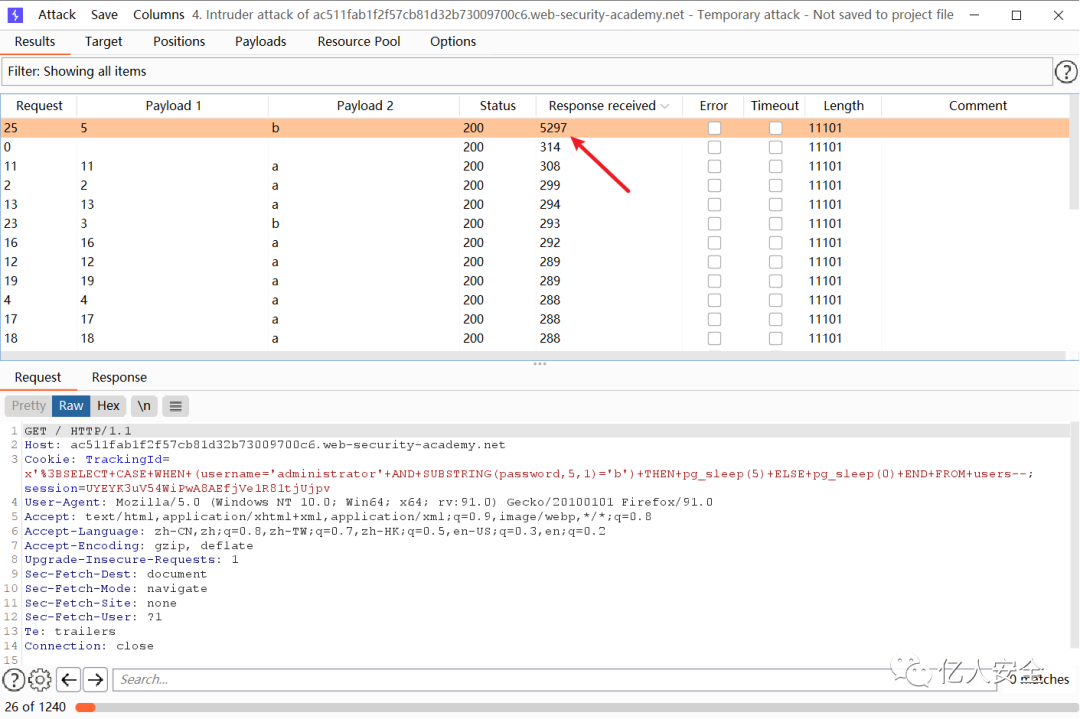Open search settings gear icon

pos(40,680)
